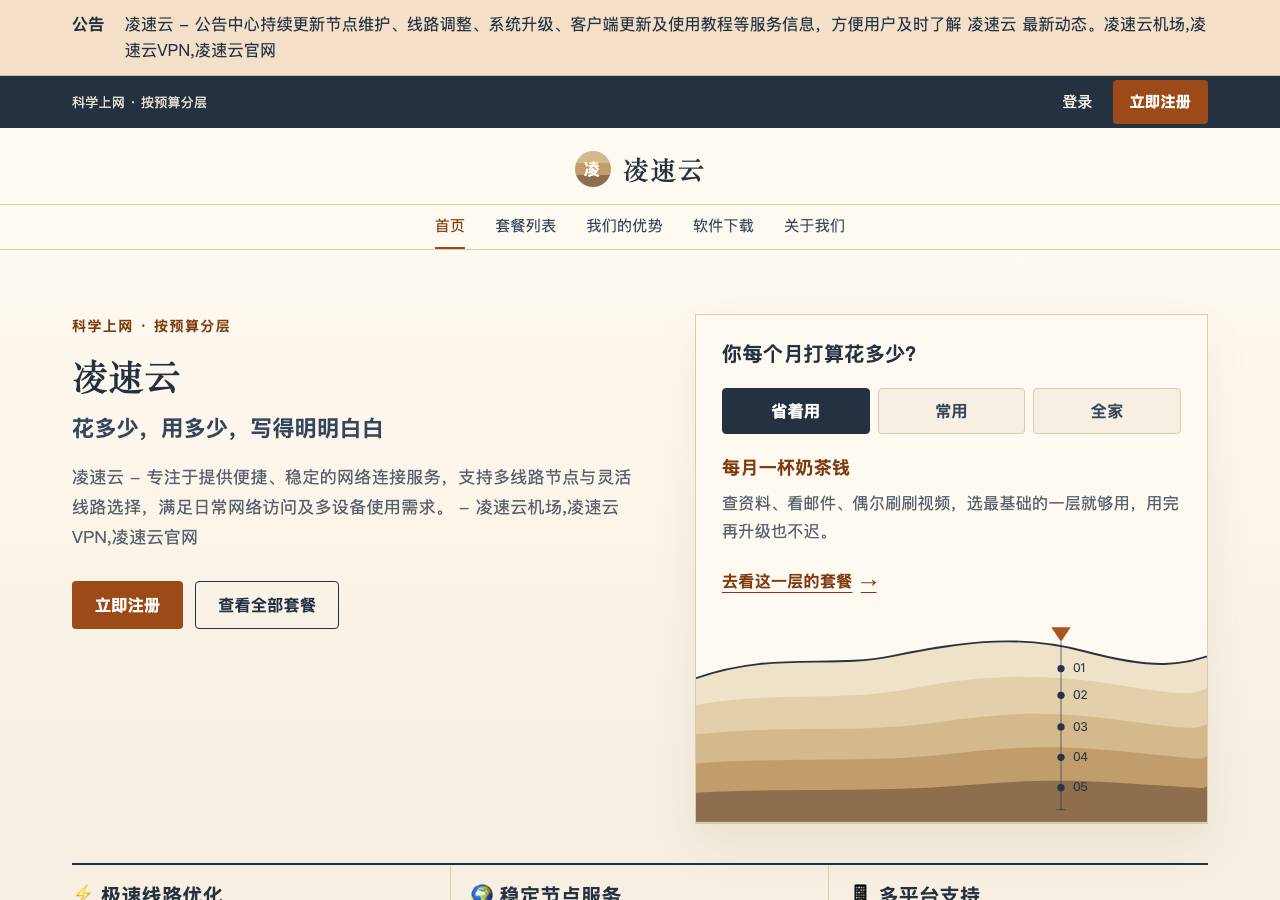Click the 立即注册 button in the top bar
Image resolution: width=1280 pixels, height=900 pixels.
[x=1160, y=102]
